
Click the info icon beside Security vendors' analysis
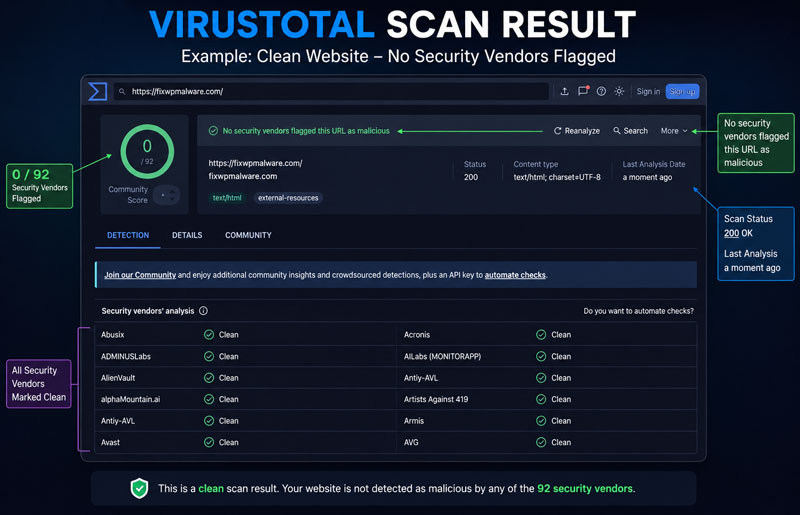click(203, 311)
